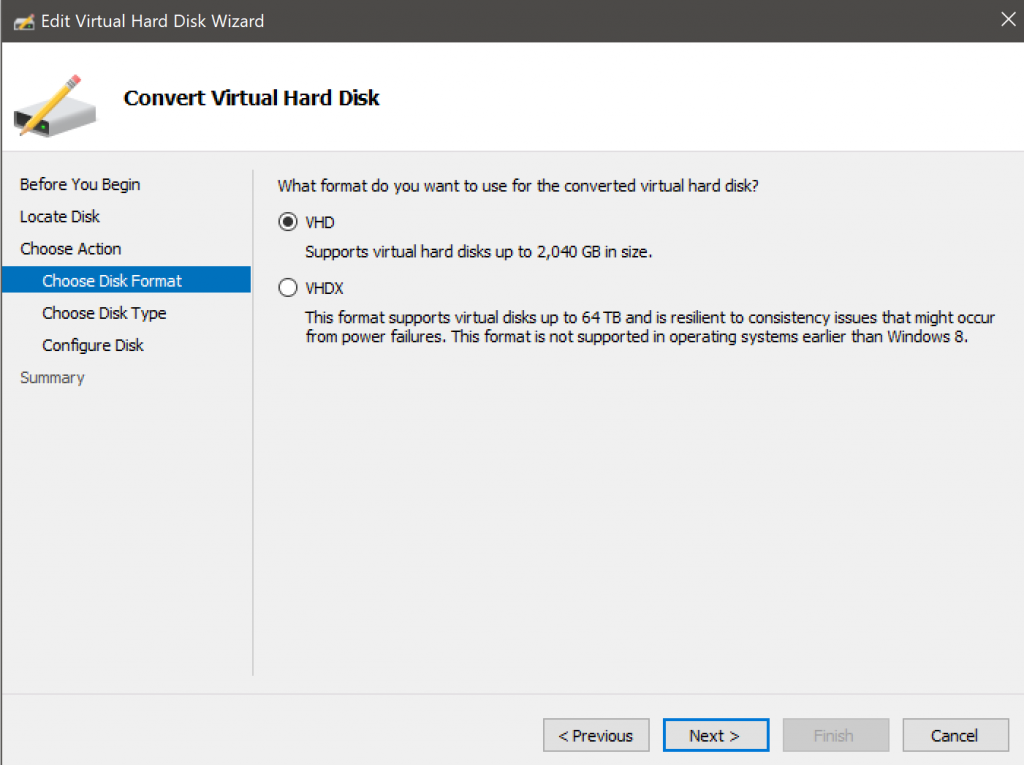
Task: Click the Next button
Action: [x=716, y=736]
